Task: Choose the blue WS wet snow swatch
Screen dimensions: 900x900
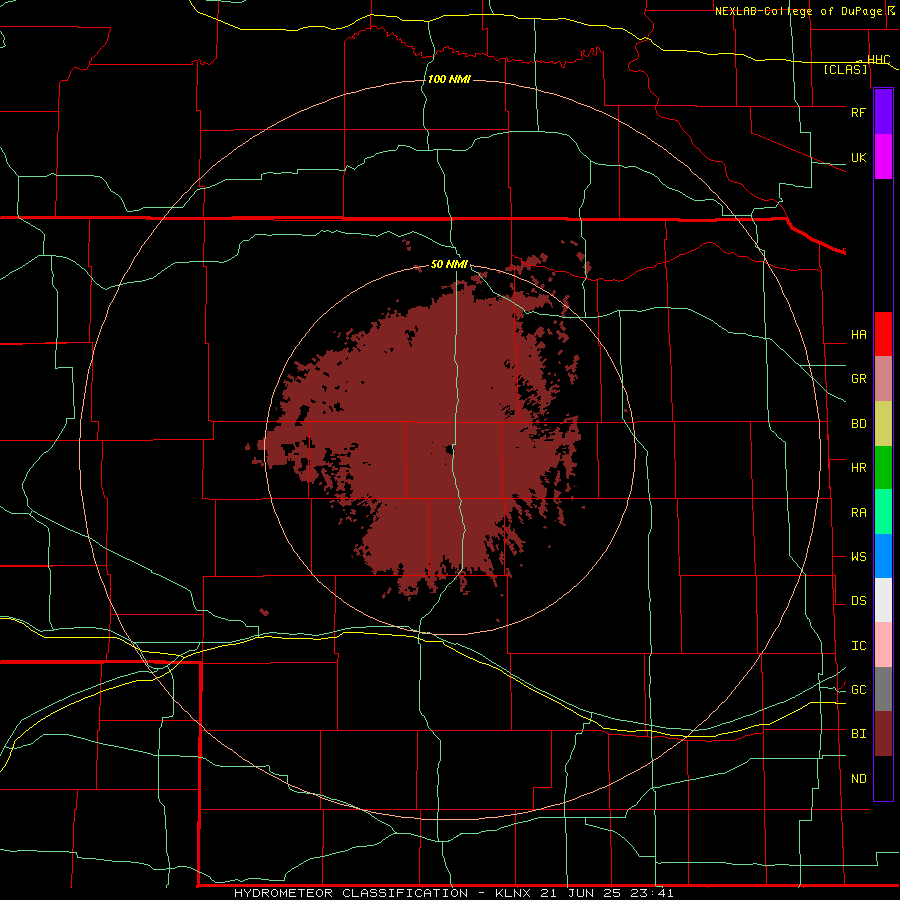Action: [883, 556]
